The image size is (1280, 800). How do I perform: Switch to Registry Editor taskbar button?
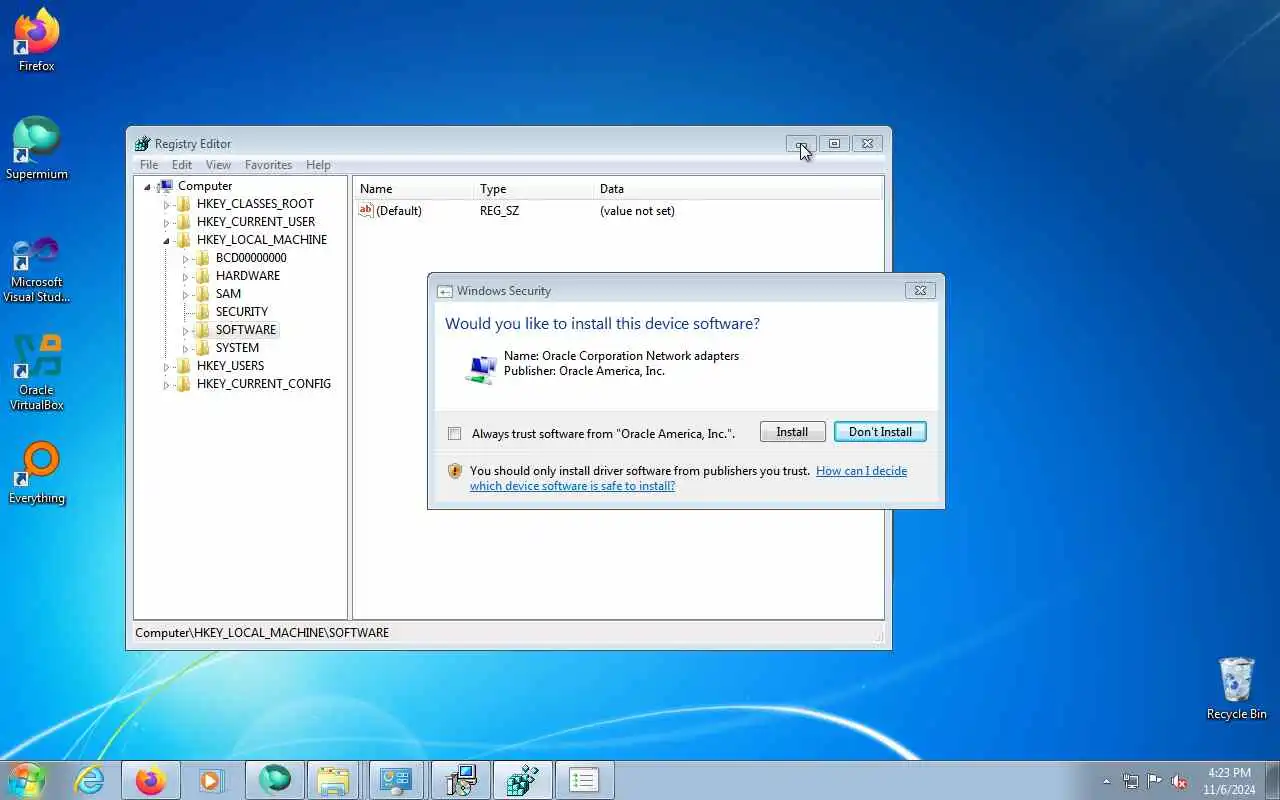(522, 780)
